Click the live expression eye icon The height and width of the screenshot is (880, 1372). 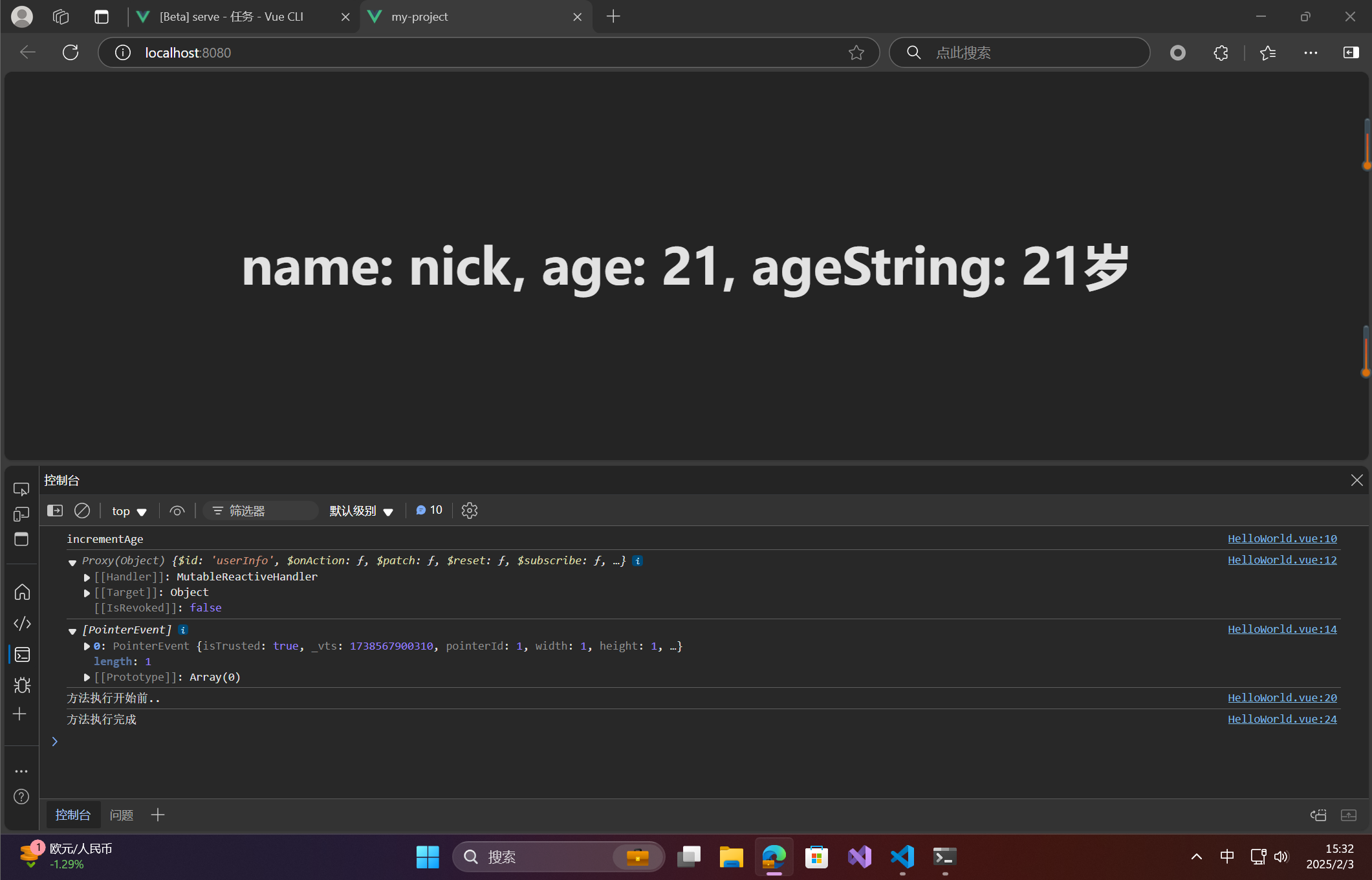point(177,511)
